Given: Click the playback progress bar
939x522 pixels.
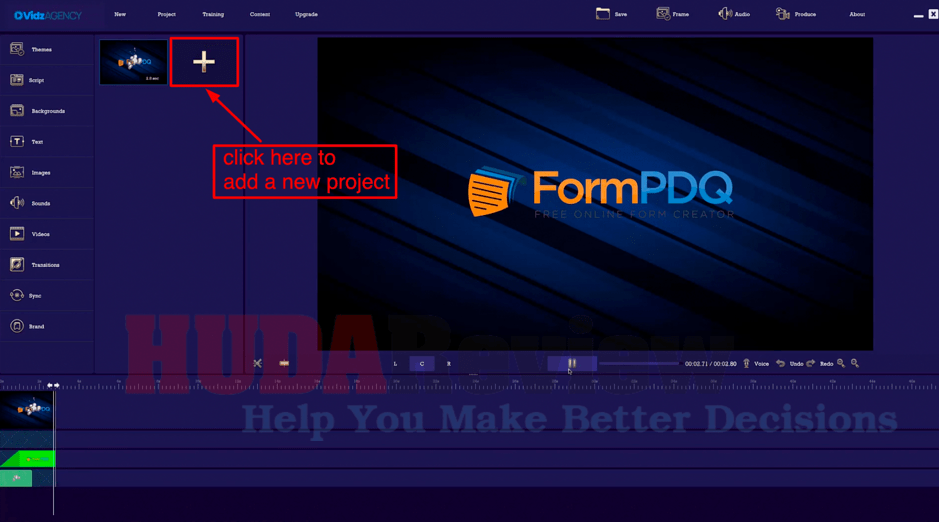Looking at the screenshot, I should tap(638, 363).
